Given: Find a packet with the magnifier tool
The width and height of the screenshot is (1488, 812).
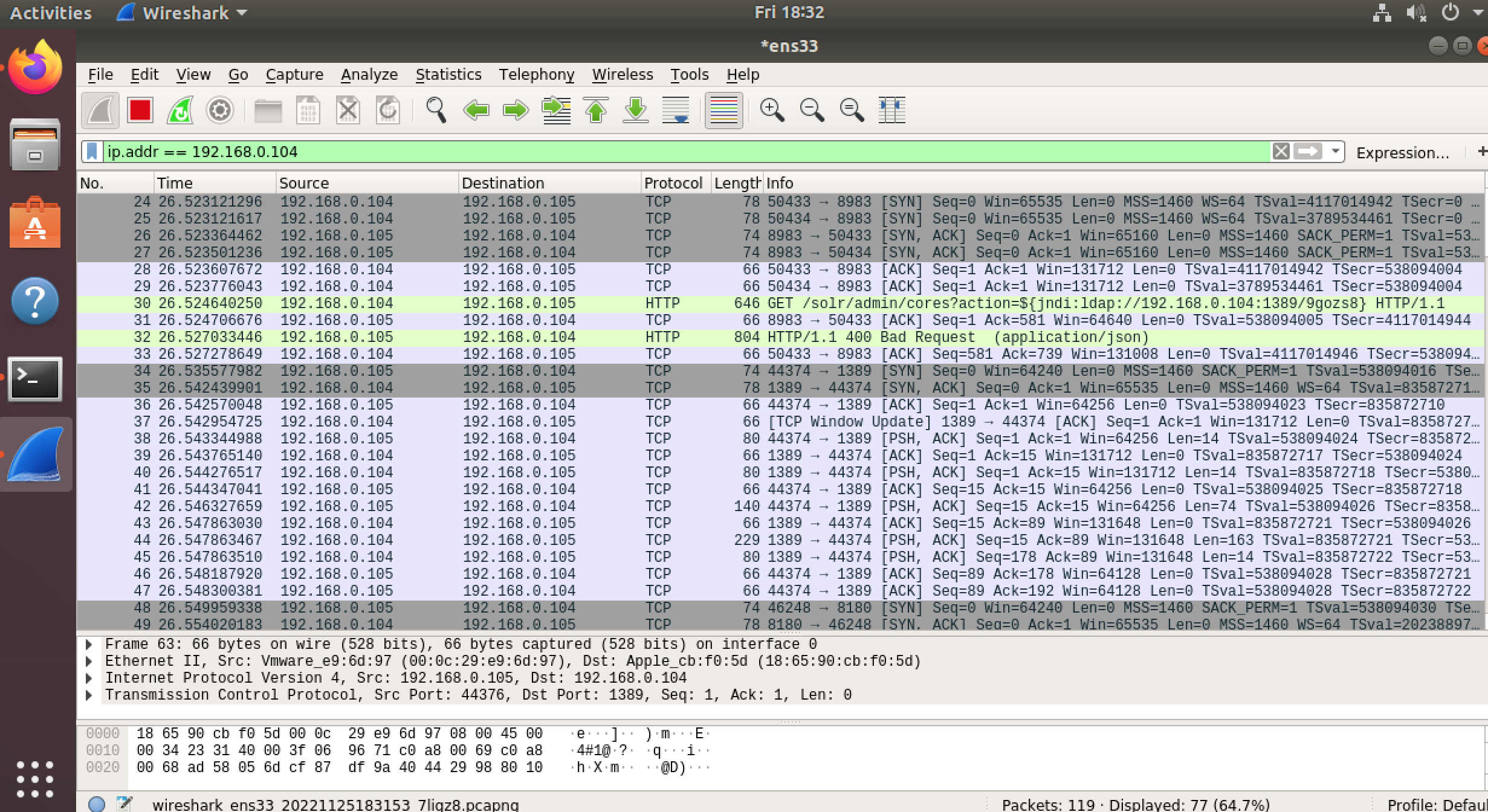Looking at the screenshot, I should 435,111.
